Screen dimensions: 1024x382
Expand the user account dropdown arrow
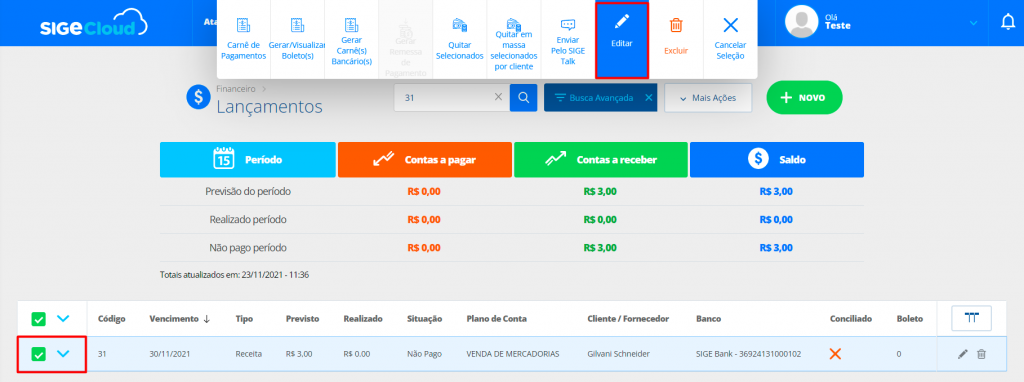point(974,23)
